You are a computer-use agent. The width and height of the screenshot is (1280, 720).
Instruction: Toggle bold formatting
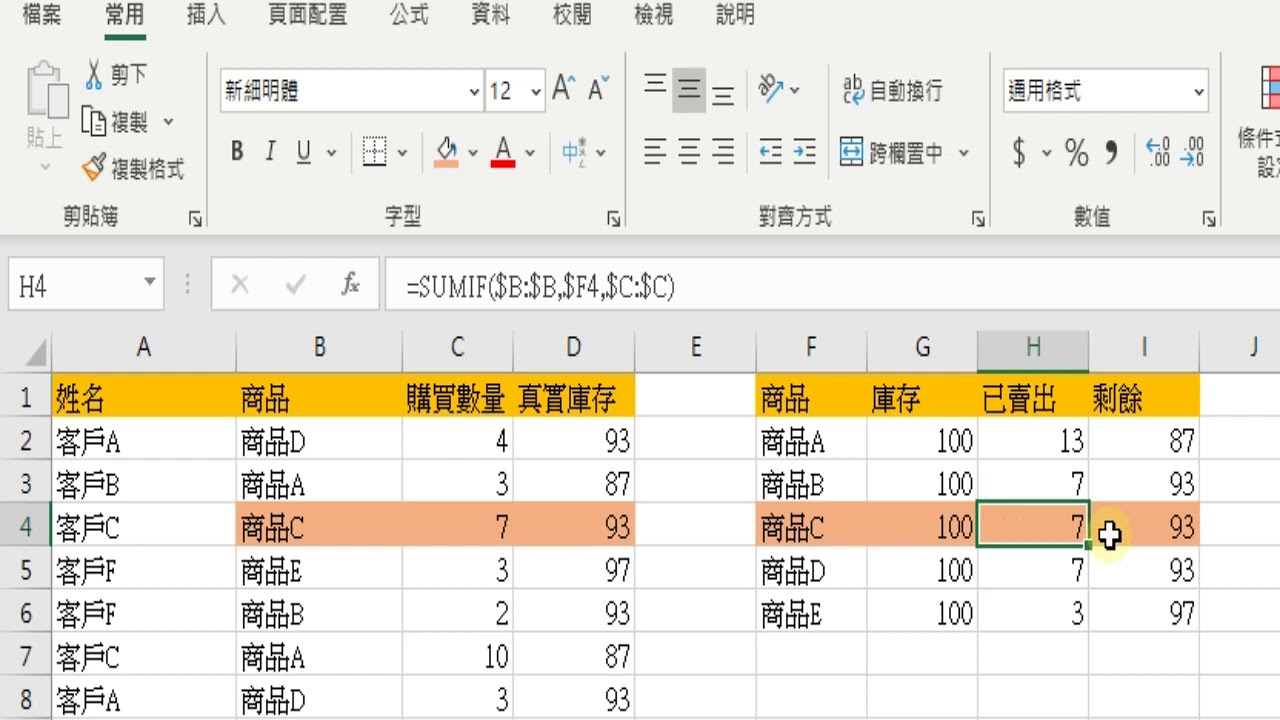coord(236,151)
